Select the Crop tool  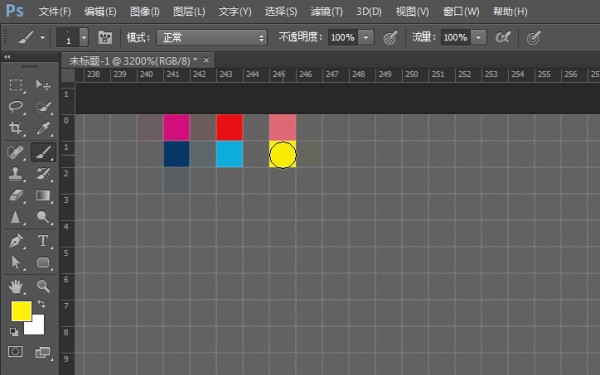click(x=15, y=128)
